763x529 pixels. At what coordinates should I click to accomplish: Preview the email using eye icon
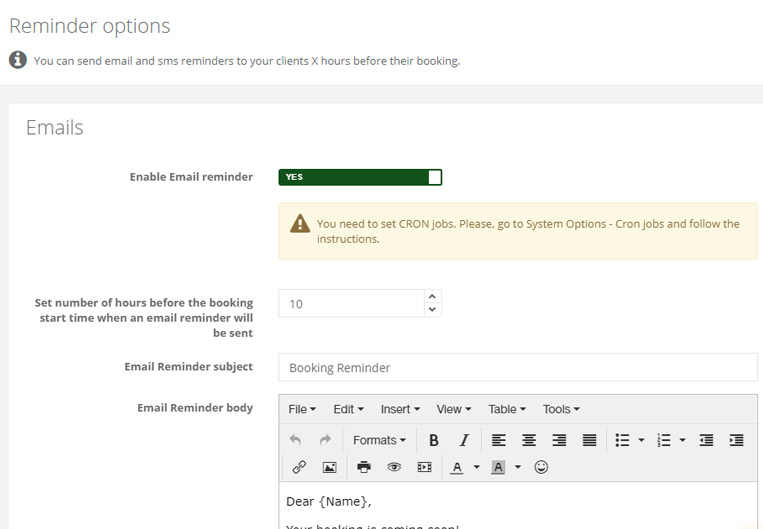[x=394, y=467]
